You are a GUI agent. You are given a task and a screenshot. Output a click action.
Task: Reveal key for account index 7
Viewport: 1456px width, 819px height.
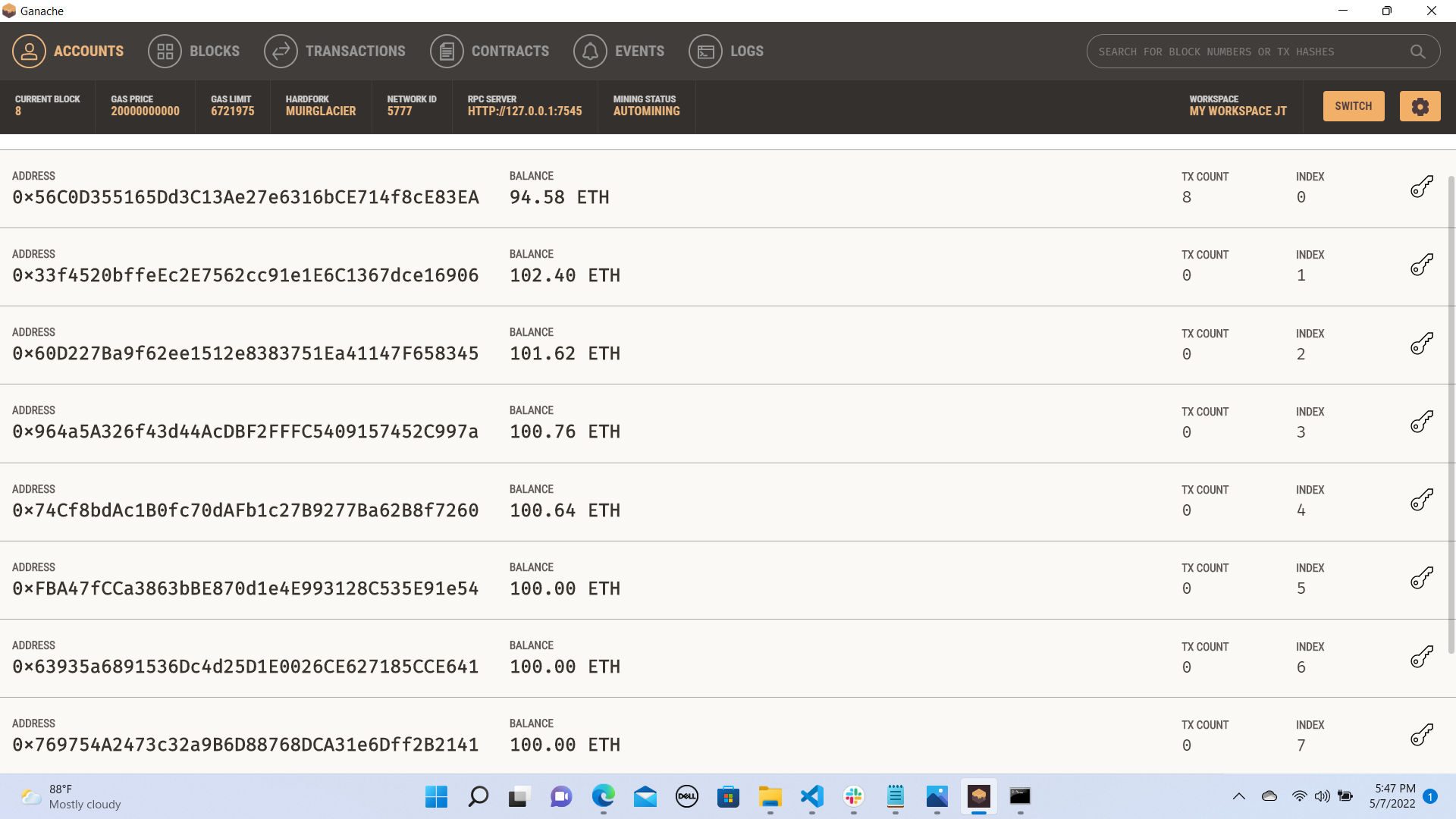point(1422,735)
